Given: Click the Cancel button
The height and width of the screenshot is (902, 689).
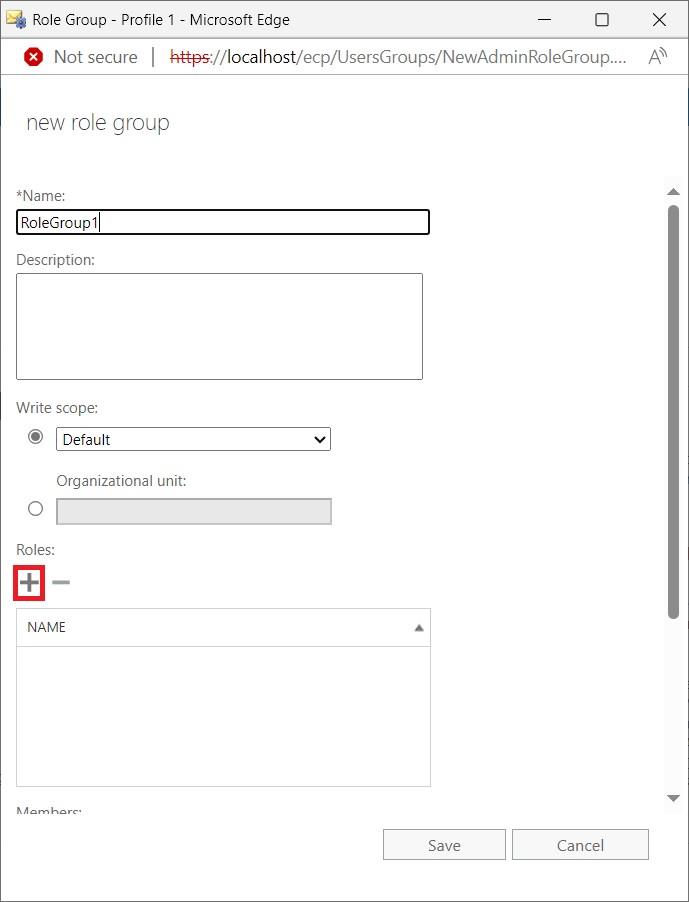Looking at the screenshot, I should [x=580, y=845].
